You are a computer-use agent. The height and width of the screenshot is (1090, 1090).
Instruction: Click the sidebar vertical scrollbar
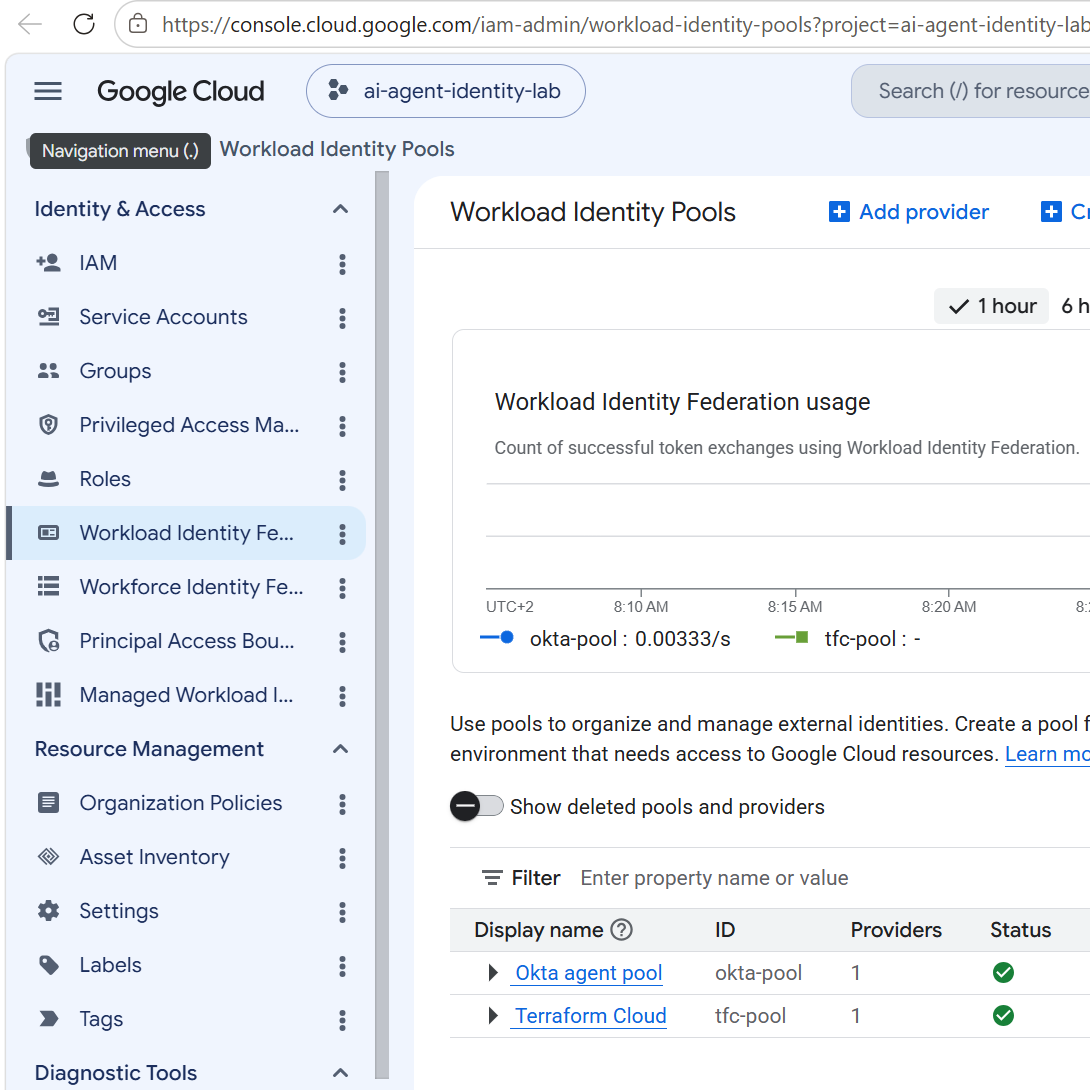tap(382, 626)
